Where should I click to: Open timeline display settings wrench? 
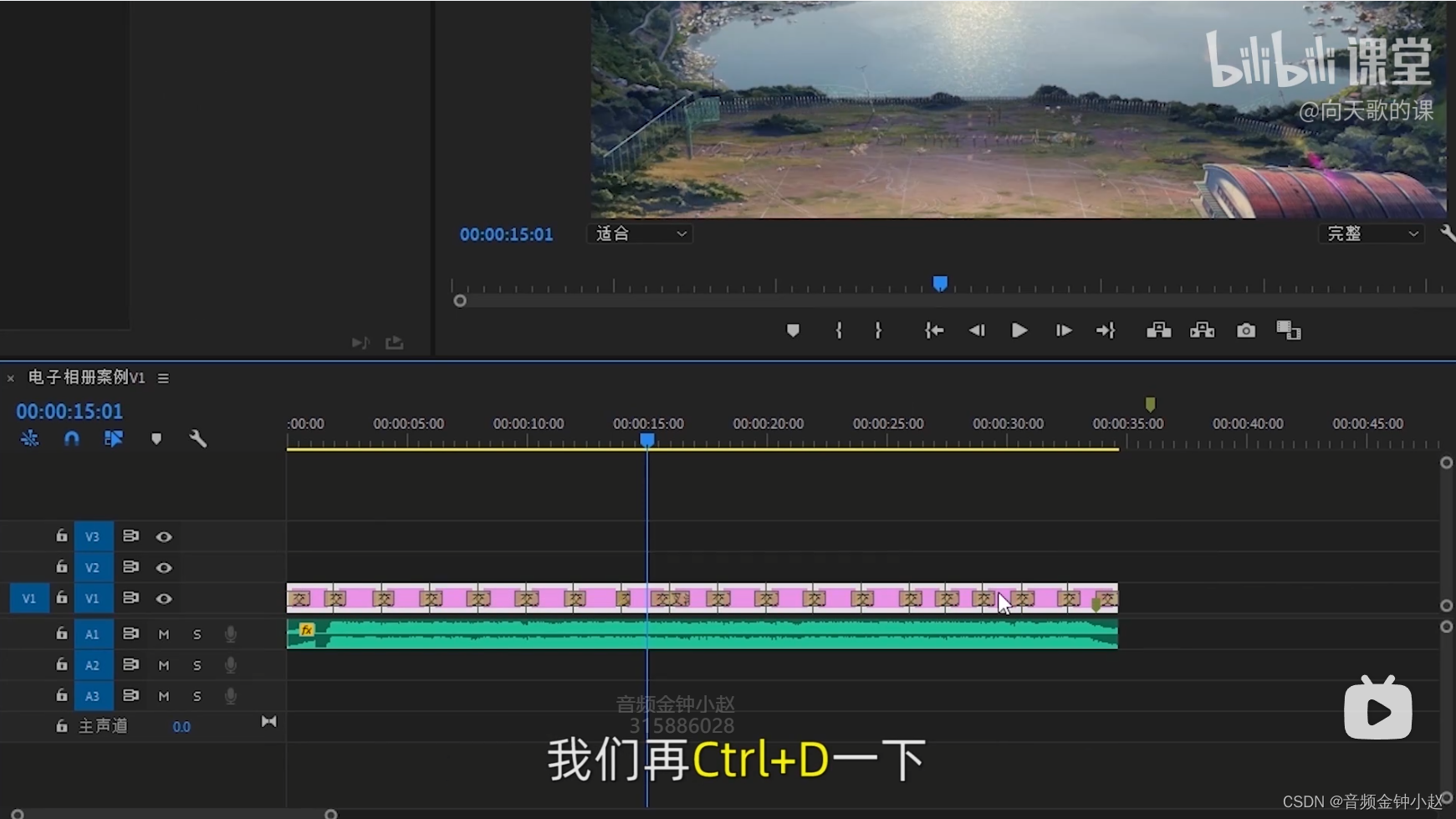198,438
